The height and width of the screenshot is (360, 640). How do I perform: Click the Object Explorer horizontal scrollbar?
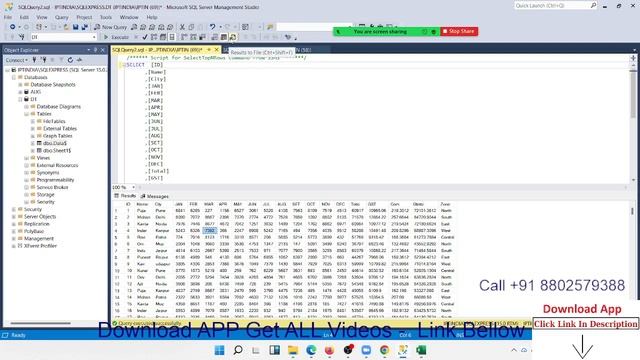click(x=40, y=323)
